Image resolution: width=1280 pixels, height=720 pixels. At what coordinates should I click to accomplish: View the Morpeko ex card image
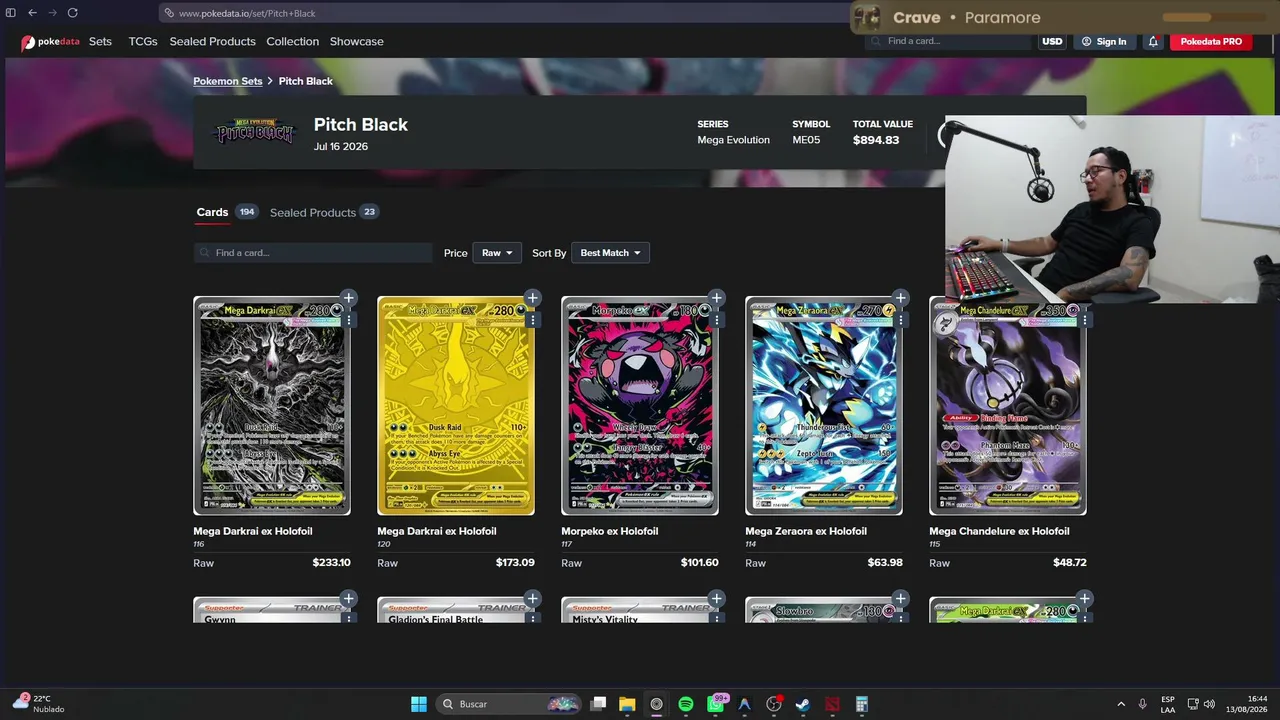[640, 406]
